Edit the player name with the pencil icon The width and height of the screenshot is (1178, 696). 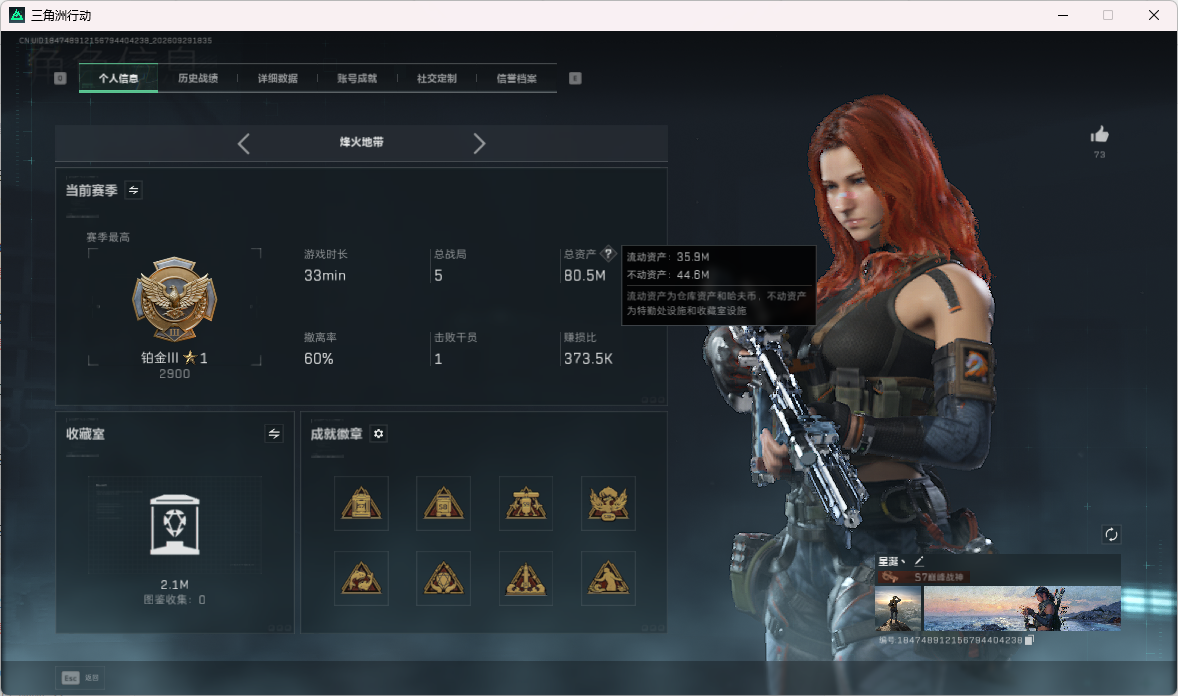(x=919, y=561)
